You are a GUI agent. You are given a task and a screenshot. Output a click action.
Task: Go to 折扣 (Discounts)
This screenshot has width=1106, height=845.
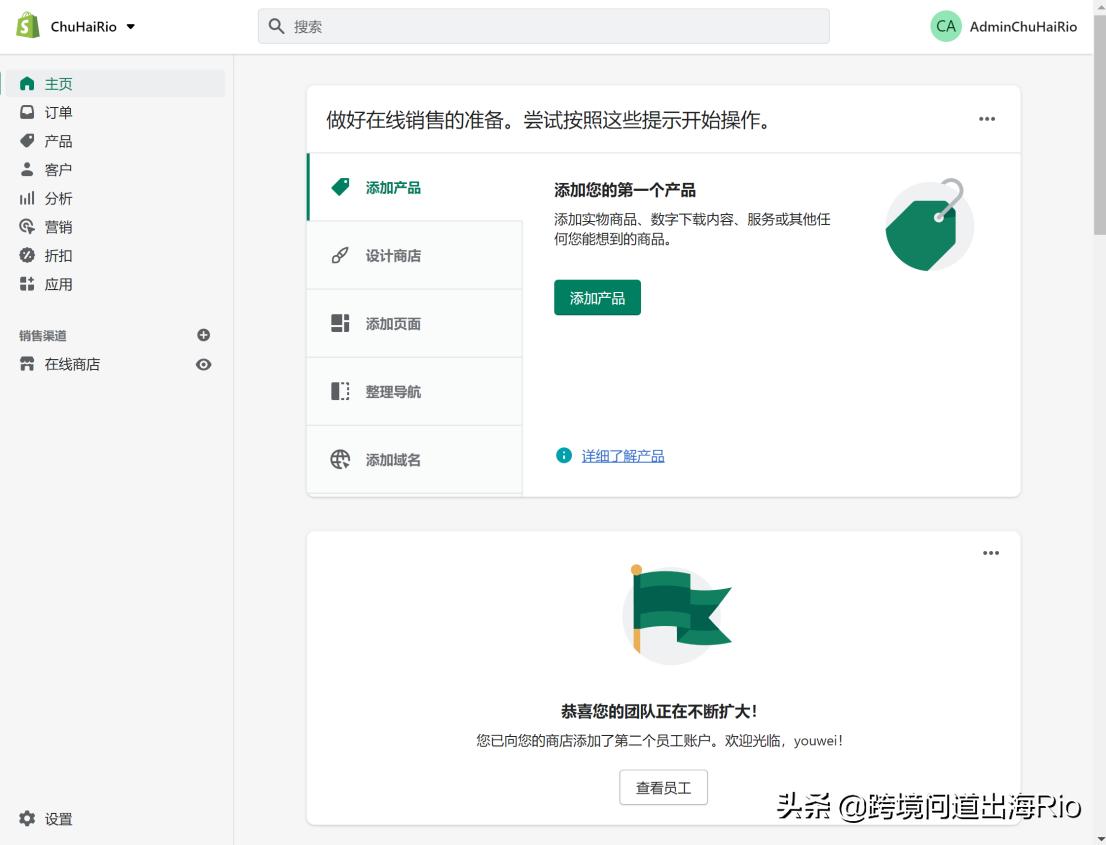coord(58,255)
